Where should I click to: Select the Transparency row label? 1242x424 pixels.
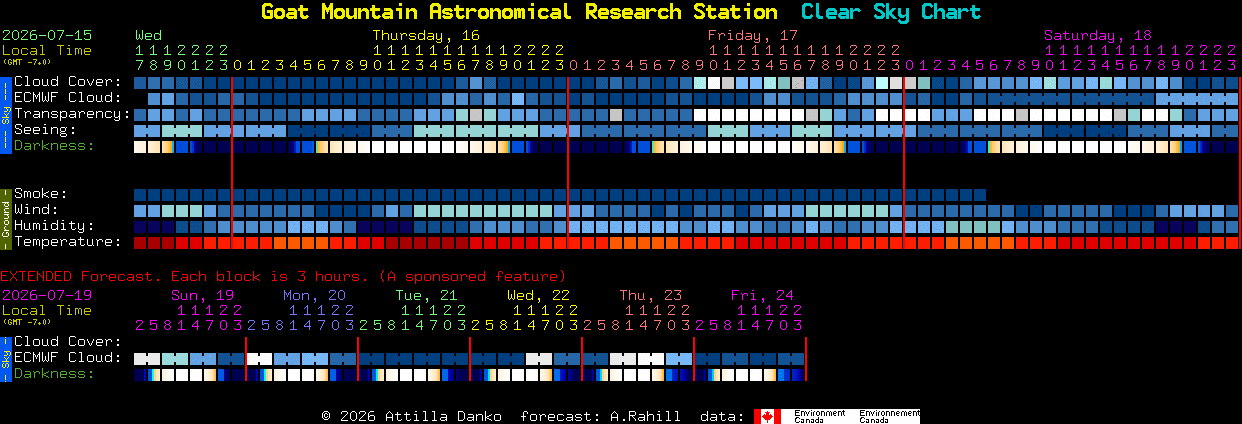click(72, 114)
